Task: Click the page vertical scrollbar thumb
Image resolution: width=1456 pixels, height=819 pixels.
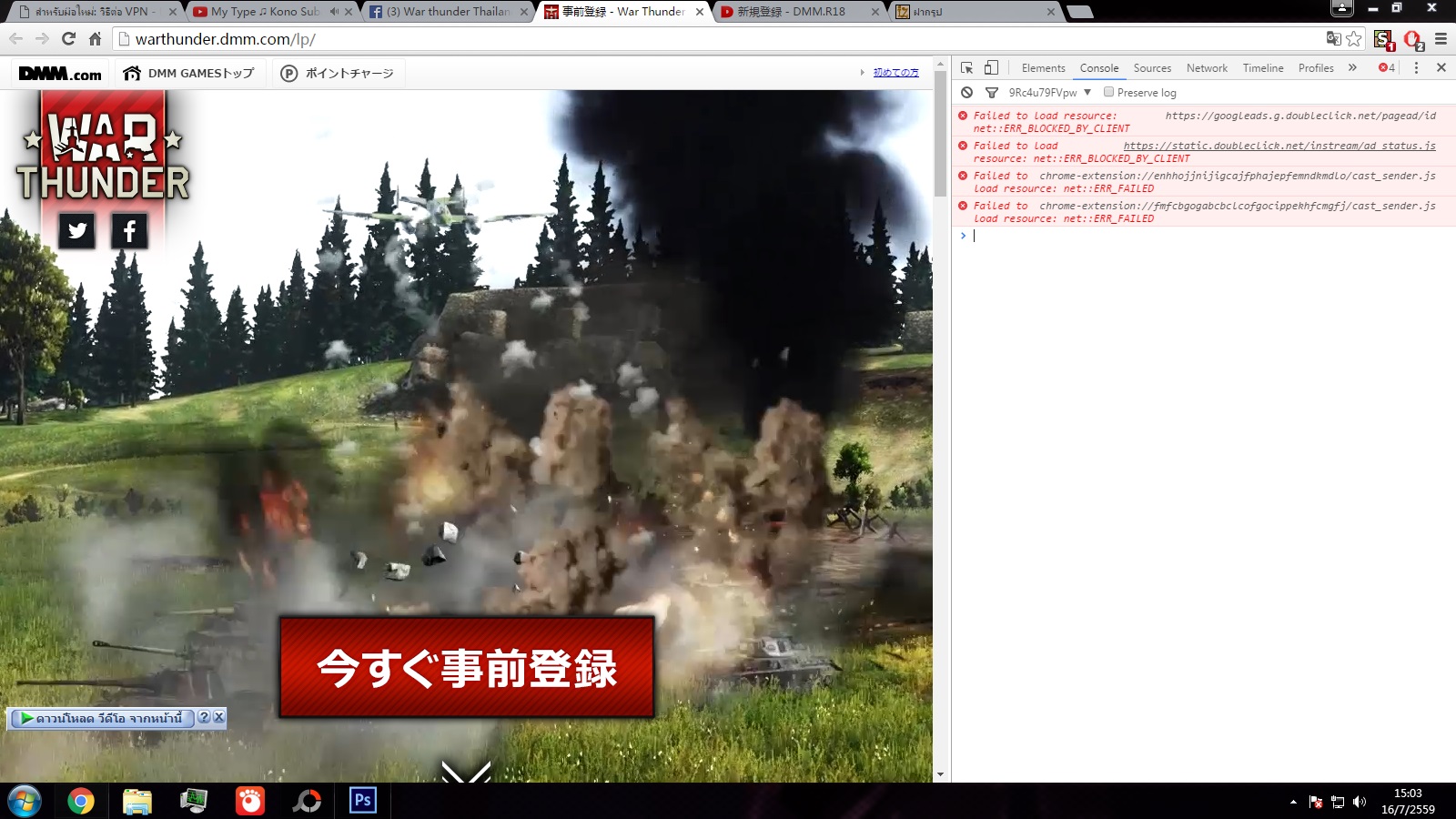Action: tap(940, 133)
